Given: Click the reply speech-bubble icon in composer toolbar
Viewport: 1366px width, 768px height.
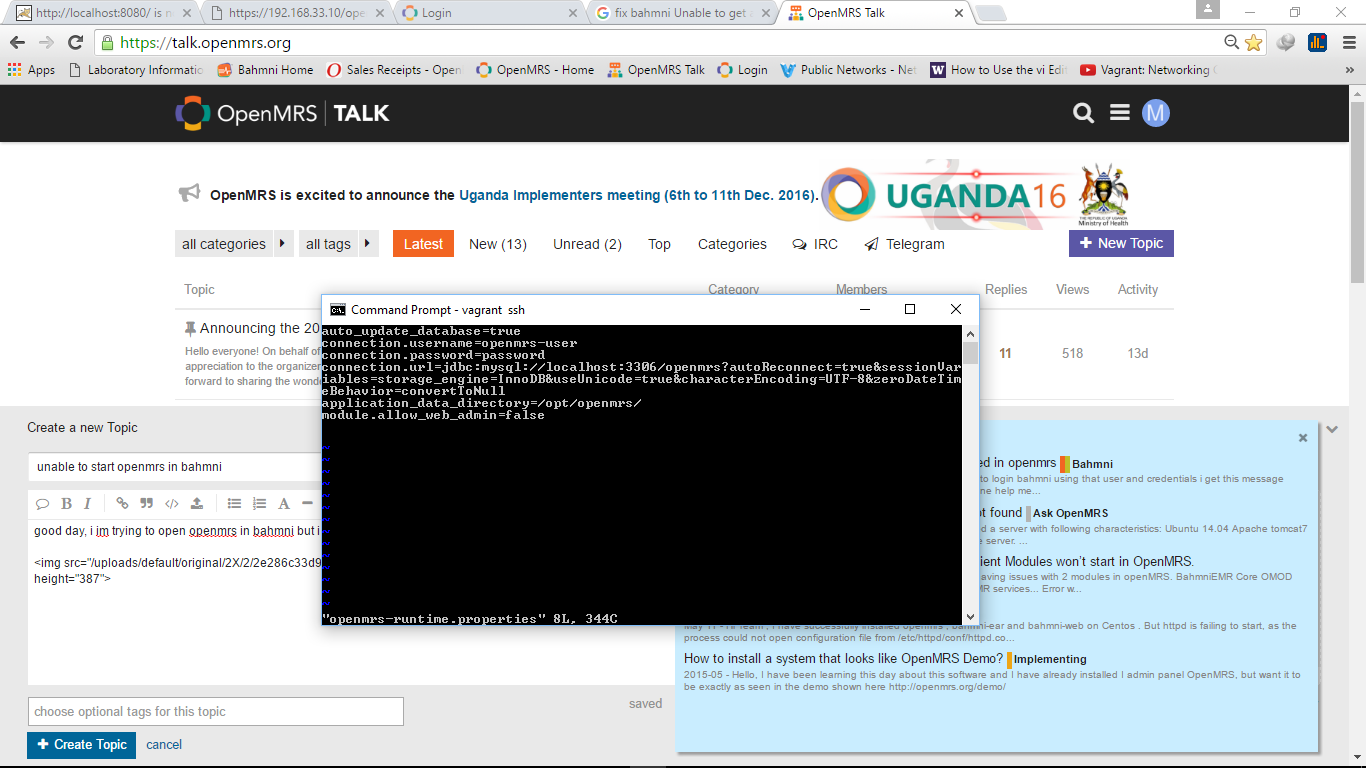Looking at the screenshot, I should 42,503.
